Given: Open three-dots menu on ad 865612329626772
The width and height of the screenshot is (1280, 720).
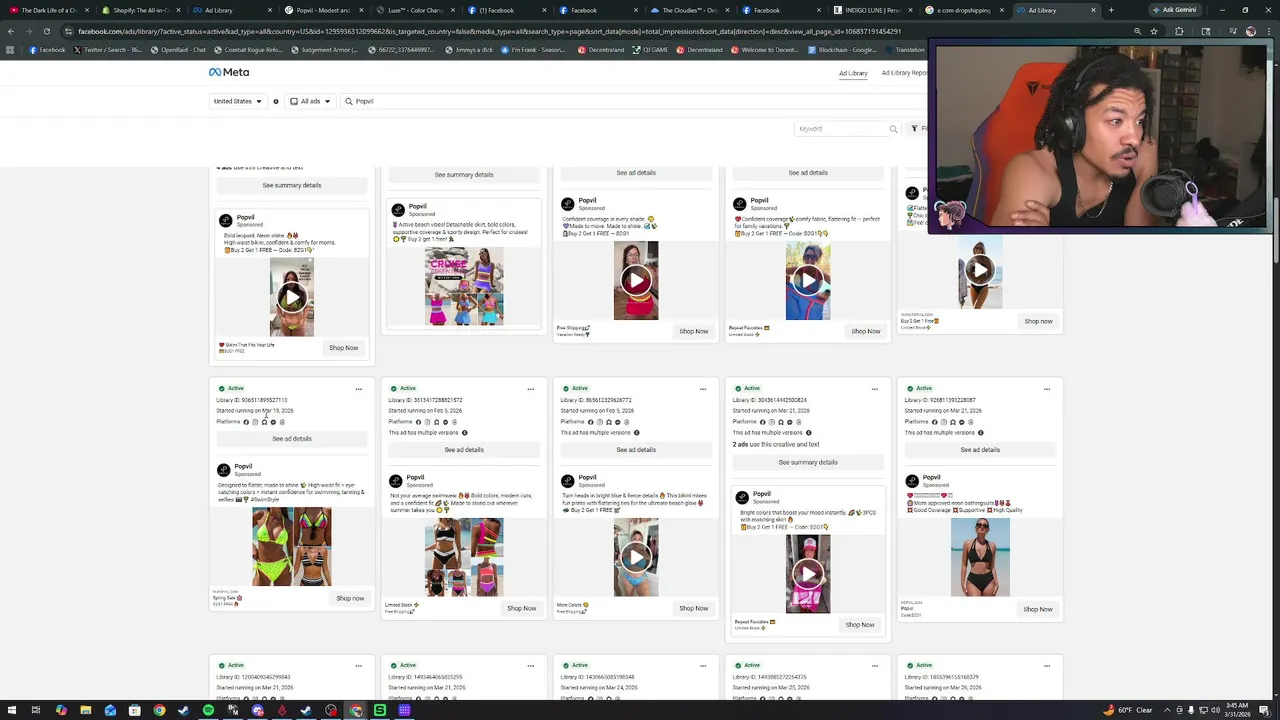Looking at the screenshot, I should 702,389.
